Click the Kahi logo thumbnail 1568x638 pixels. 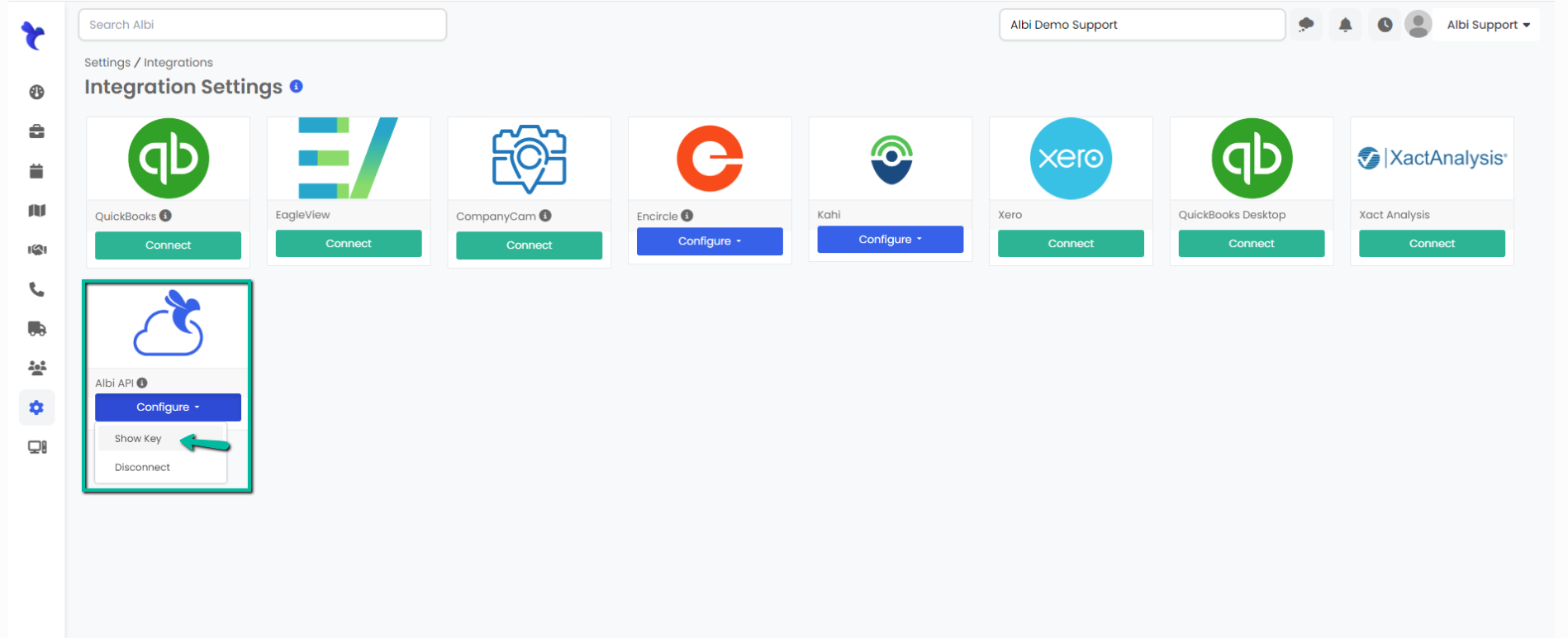coord(891,159)
